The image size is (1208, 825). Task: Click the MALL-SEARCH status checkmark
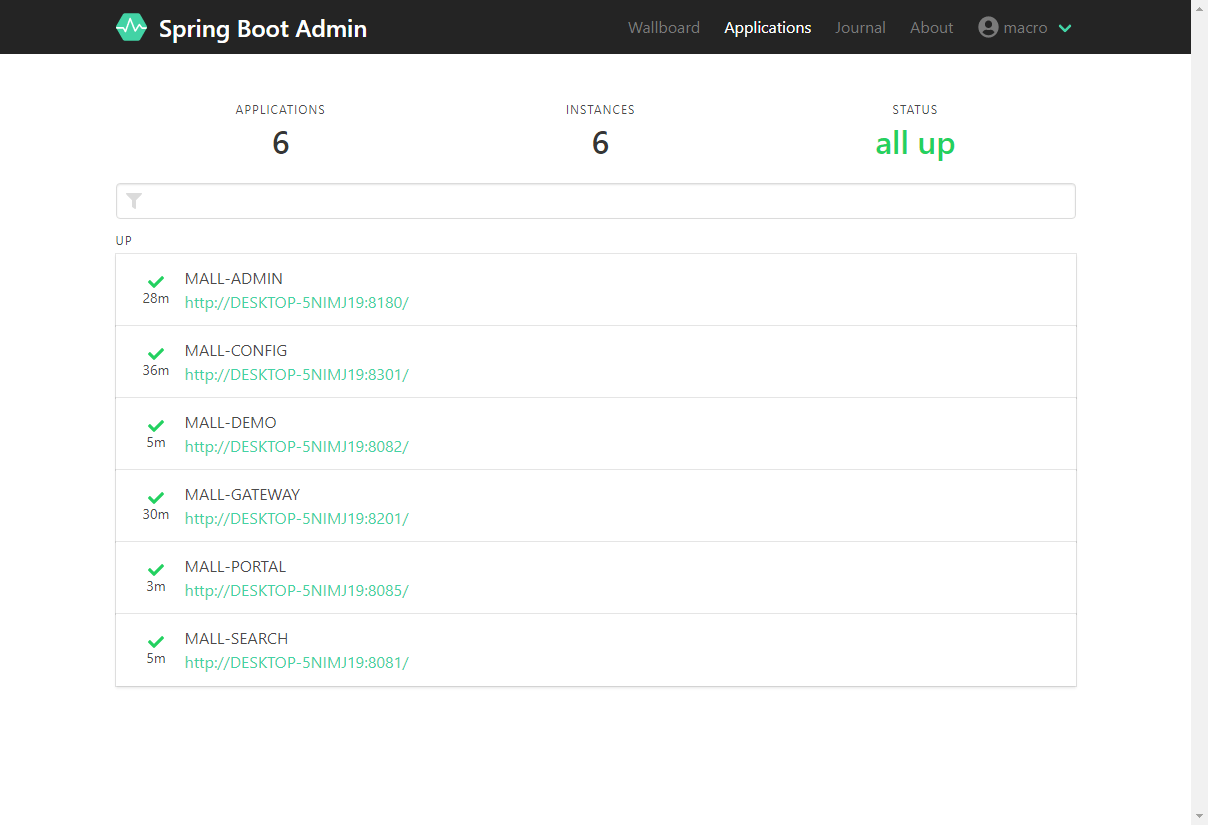click(x=156, y=642)
